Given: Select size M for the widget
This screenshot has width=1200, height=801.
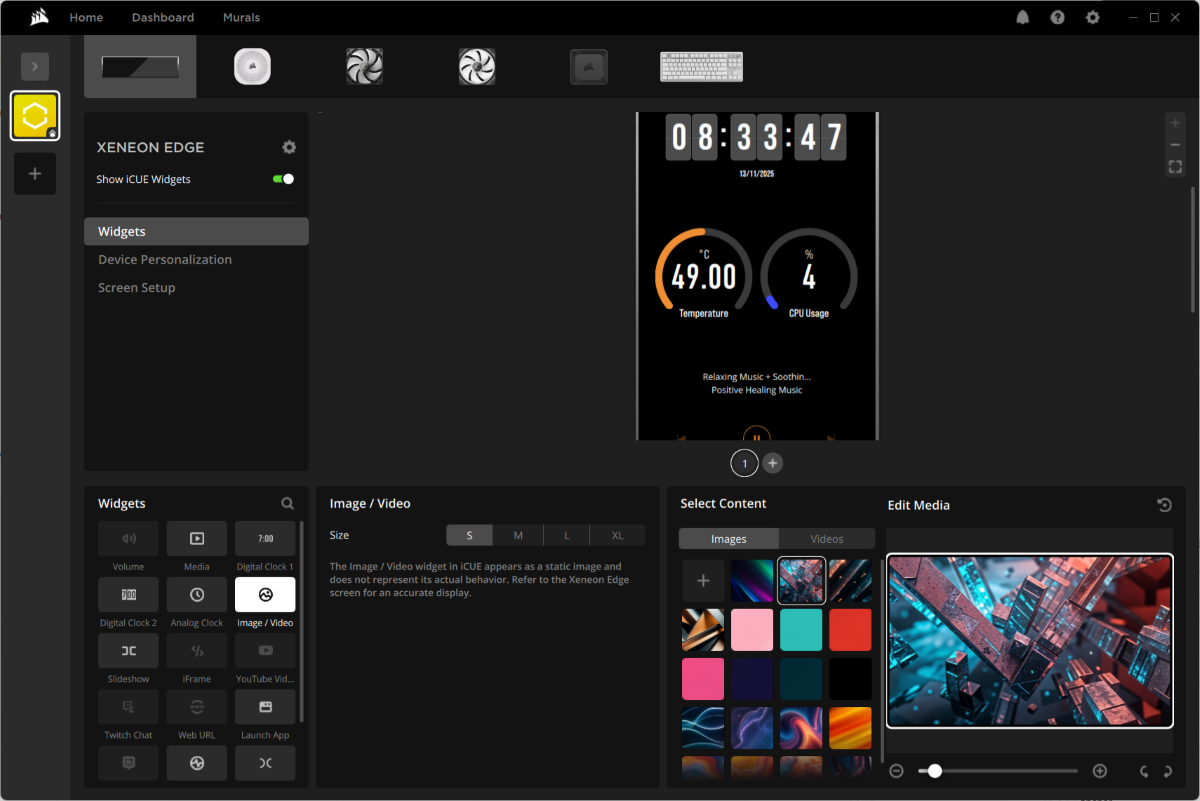Looking at the screenshot, I should [x=518, y=535].
